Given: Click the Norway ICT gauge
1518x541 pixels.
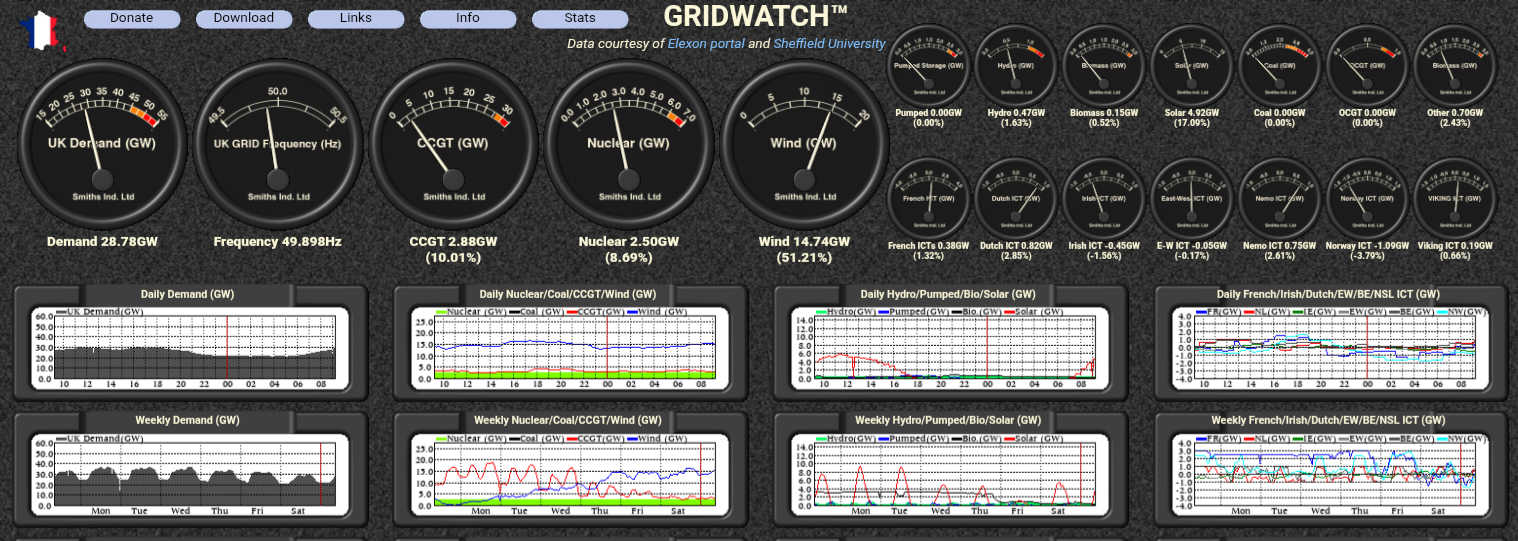Looking at the screenshot, I should pyautogui.click(x=1369, y=199).
